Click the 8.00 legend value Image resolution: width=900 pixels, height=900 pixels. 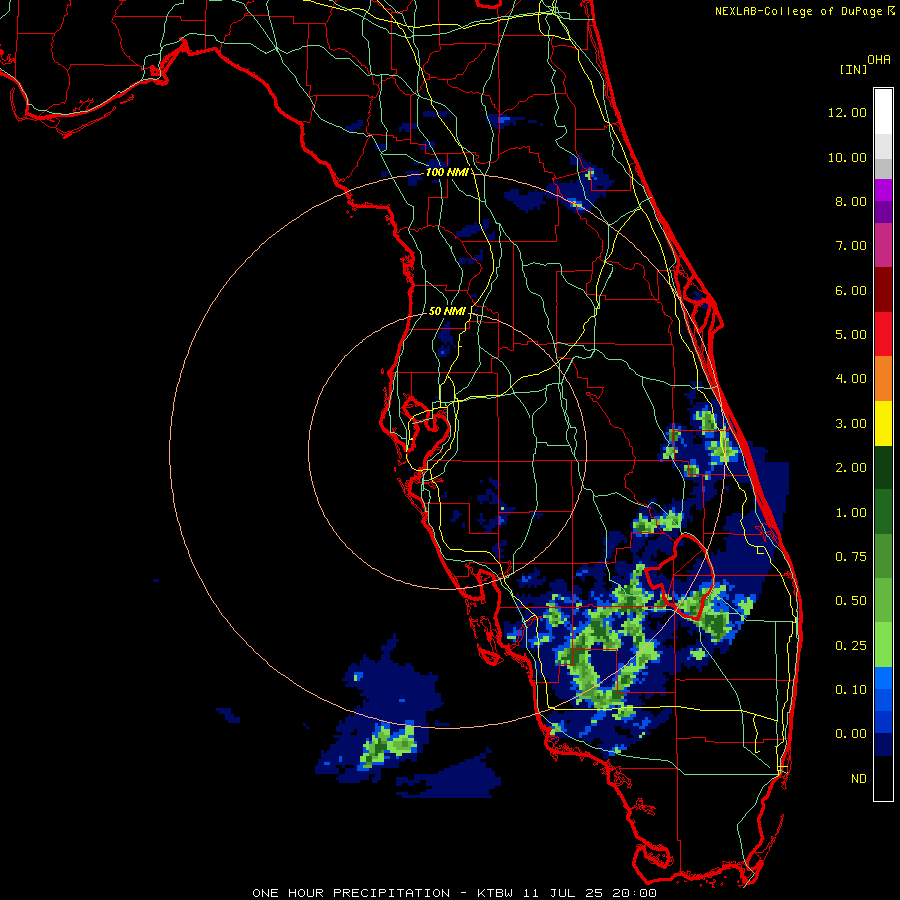851,201
